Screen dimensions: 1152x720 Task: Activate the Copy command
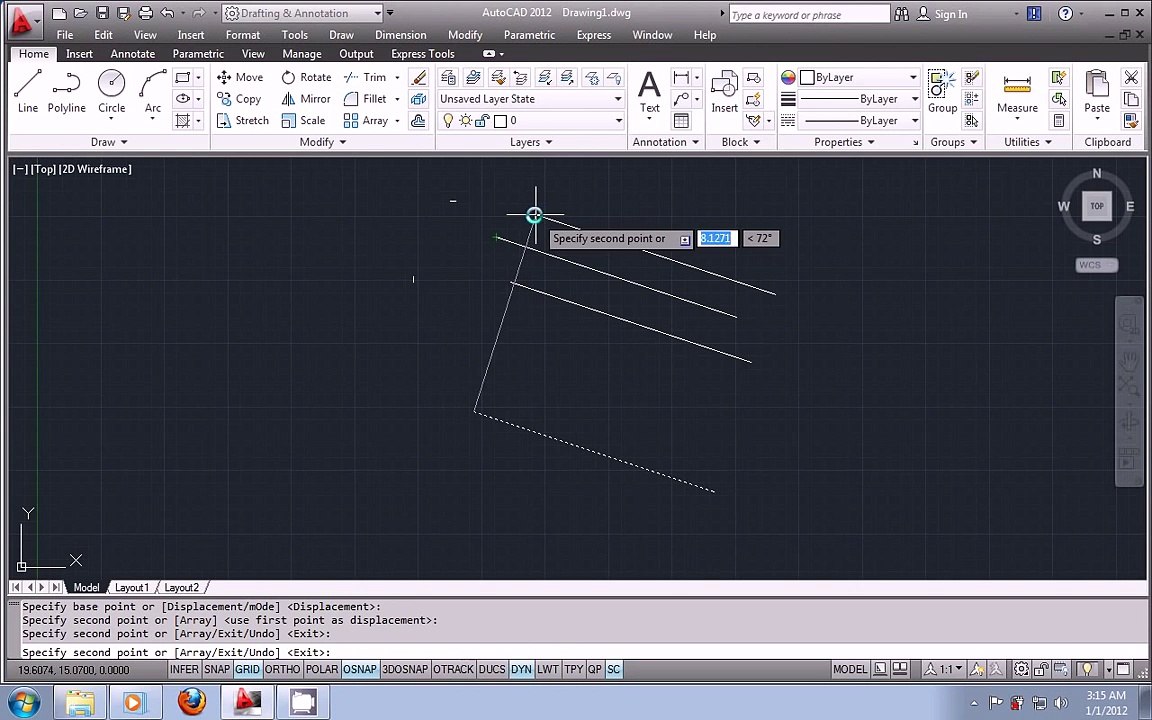tap(240, 98)
